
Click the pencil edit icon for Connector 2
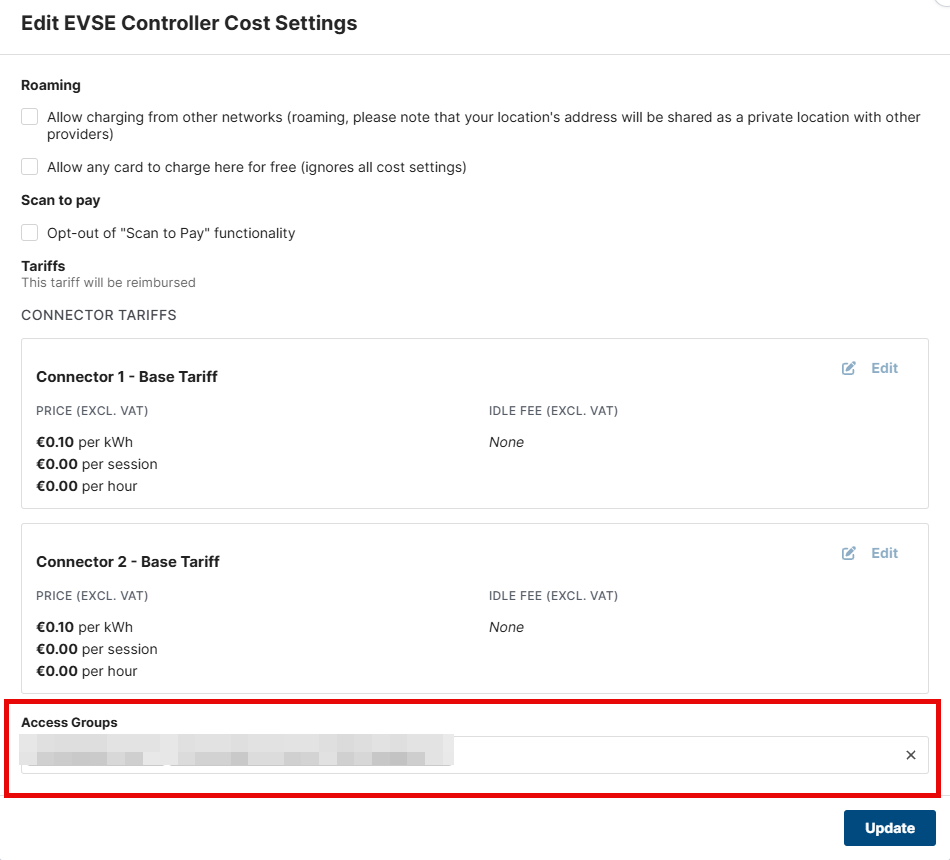(x=849, y=553)
